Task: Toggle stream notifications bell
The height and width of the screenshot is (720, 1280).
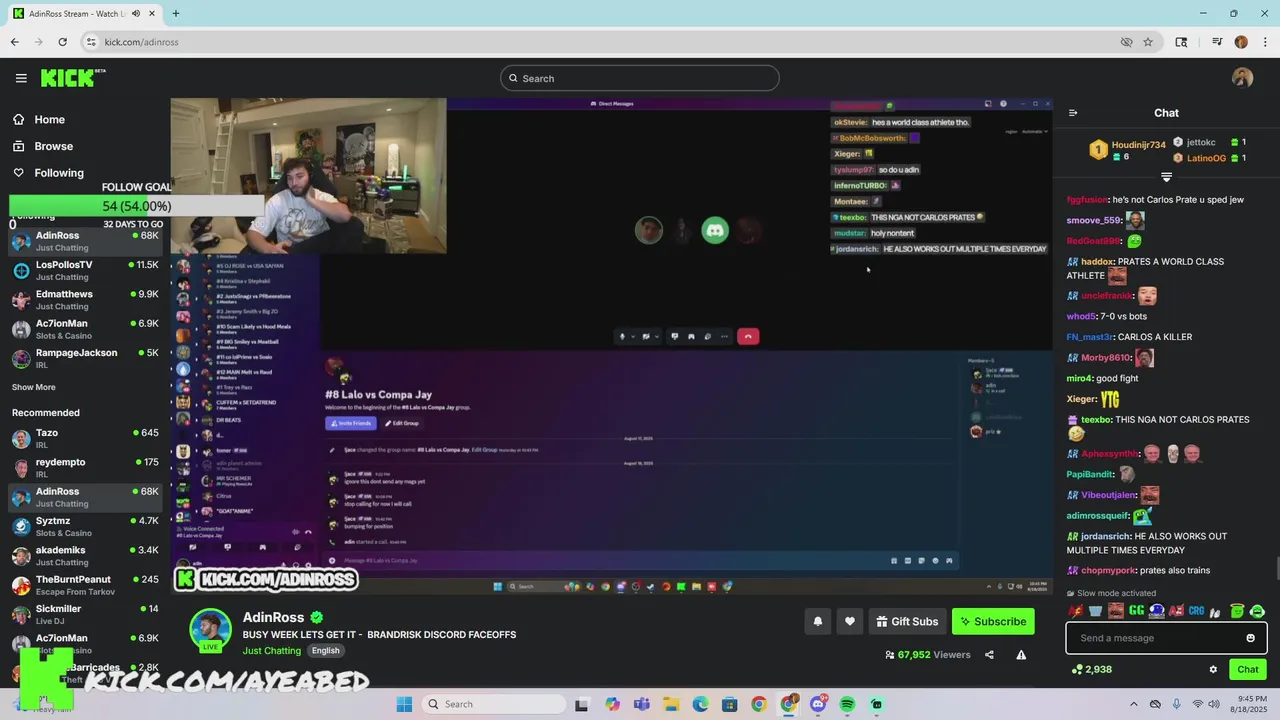Action: click(817, 621)
